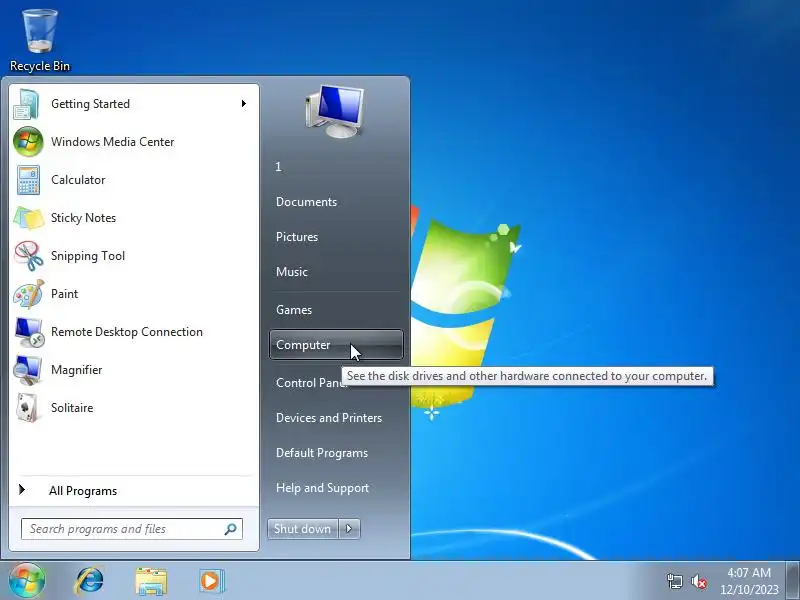Open Windows Explorer folder on taskbar
This screenshot has height=600, width=800.
(151, 581)
